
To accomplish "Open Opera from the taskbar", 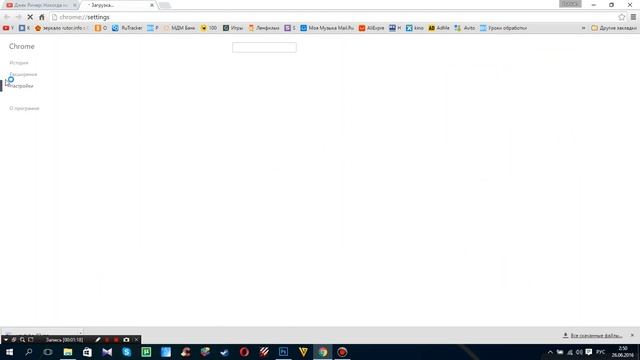I will coord(244,352).
